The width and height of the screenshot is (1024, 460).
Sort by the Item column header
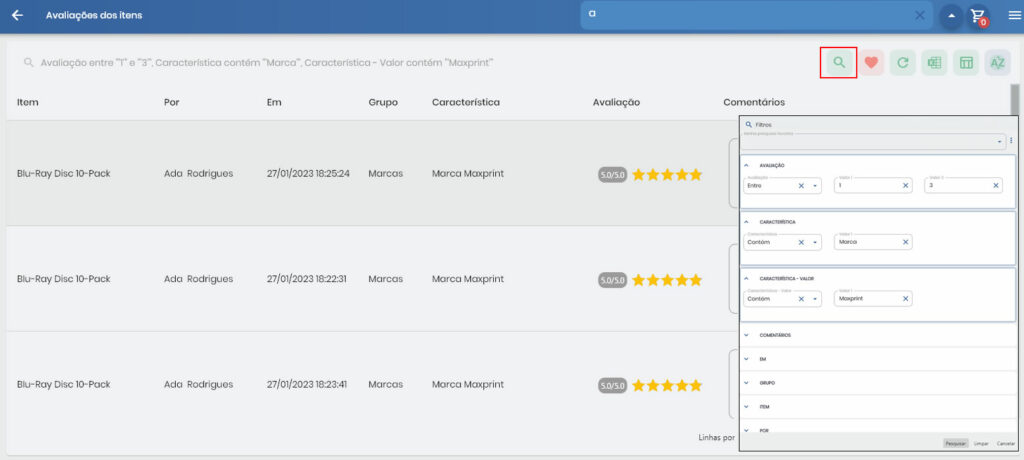(x=27, y=103)
